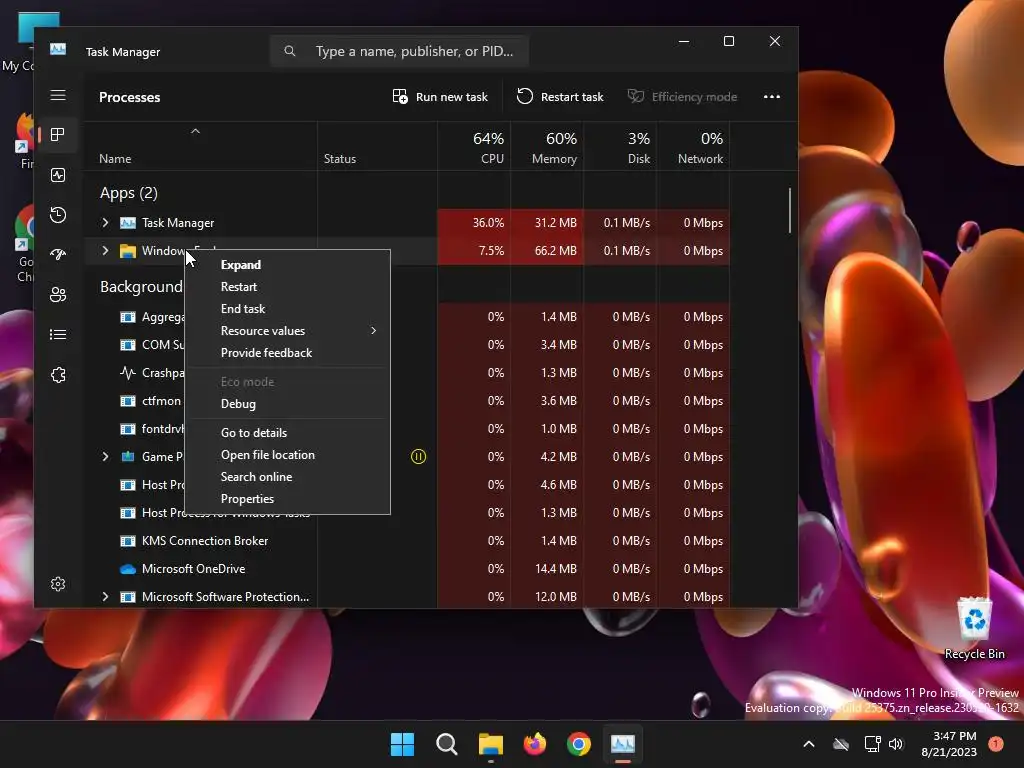Select the Microsoft OneDrive cloud icon

(128, 569)
